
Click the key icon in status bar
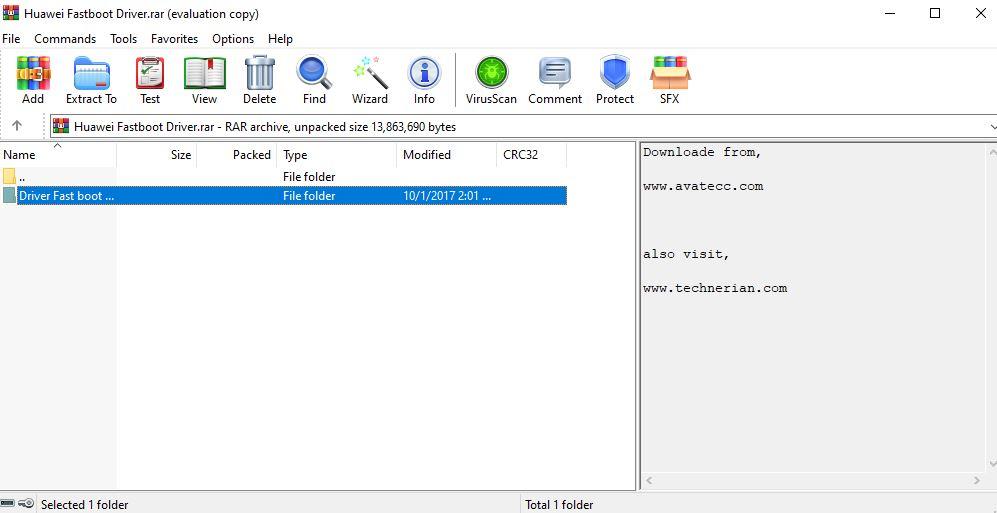point(25,503)
